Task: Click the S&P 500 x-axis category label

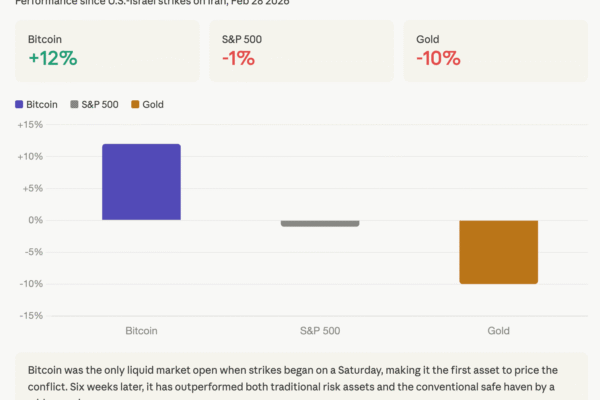Action: tap(320, 330)
